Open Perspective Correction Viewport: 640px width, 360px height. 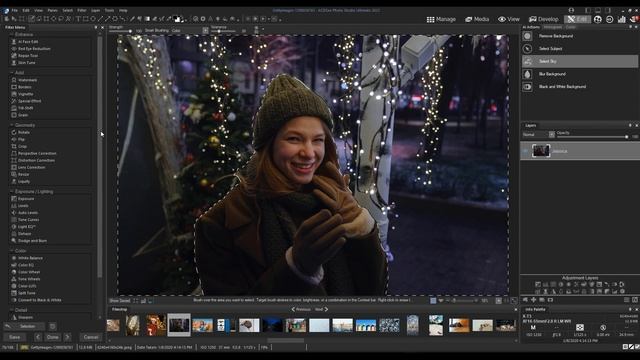pos(37,153)
